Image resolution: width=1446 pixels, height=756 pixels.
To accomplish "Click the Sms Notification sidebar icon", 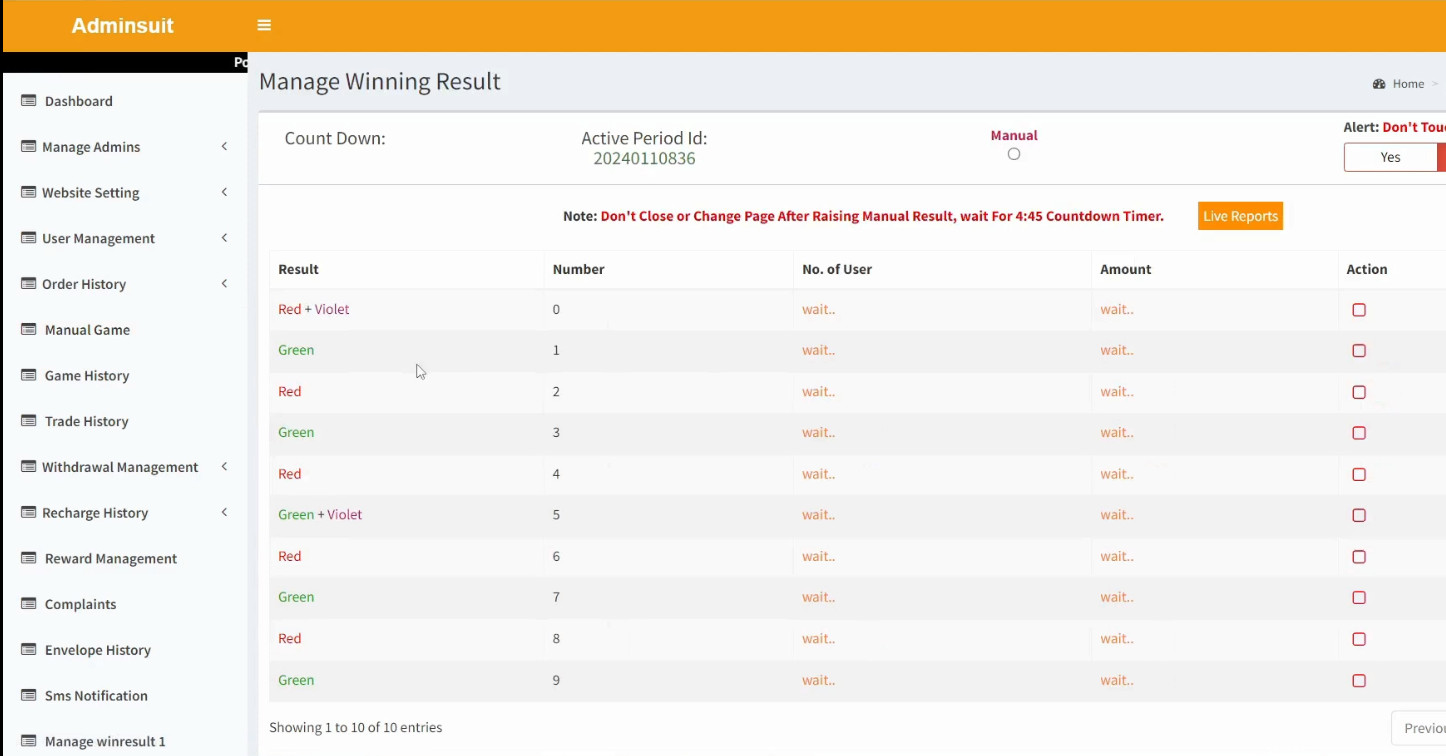I will (x=28, y=696).
